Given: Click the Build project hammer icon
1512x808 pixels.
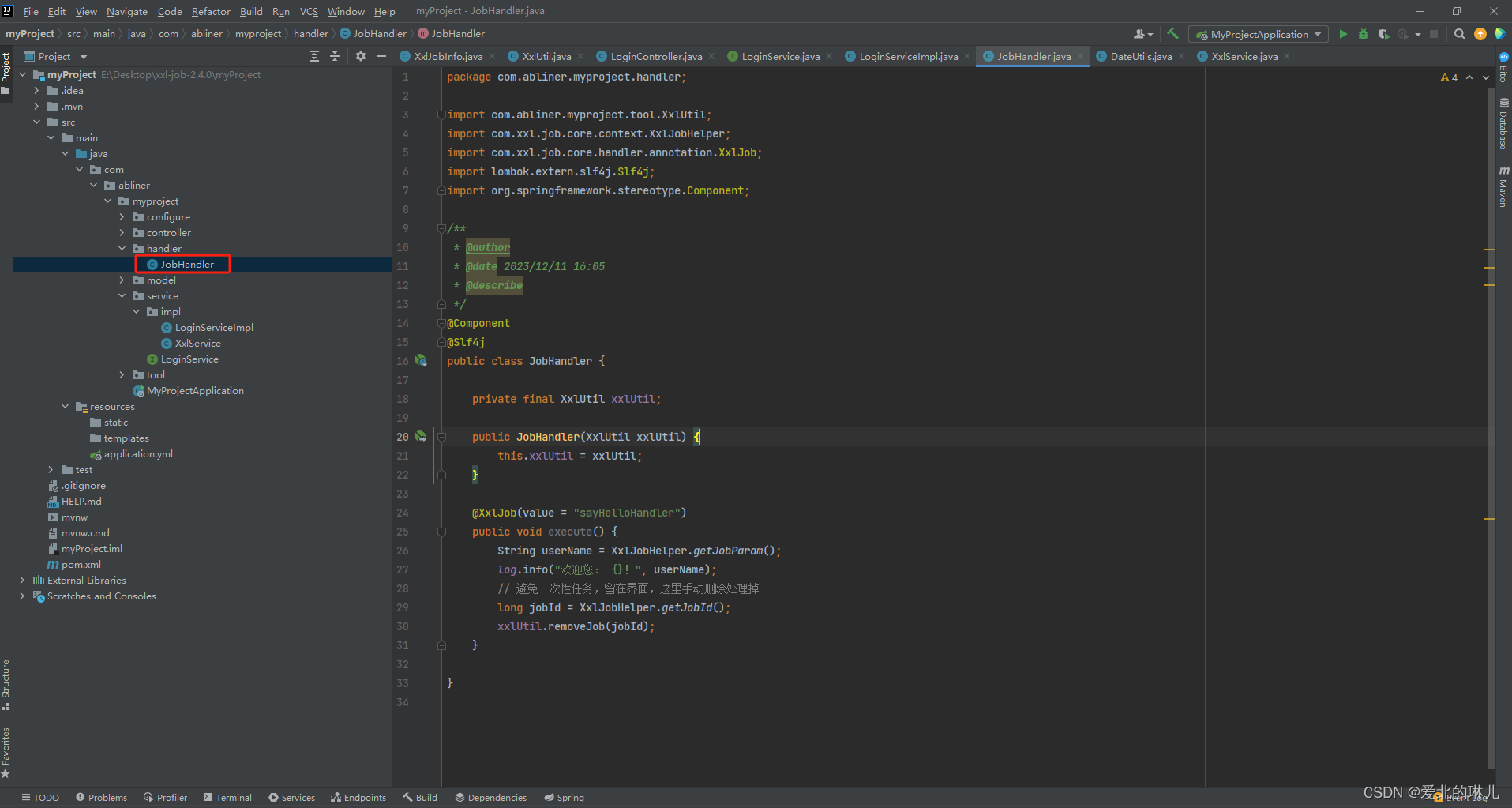Looking at the screenshot, I should pos(1172,34).
